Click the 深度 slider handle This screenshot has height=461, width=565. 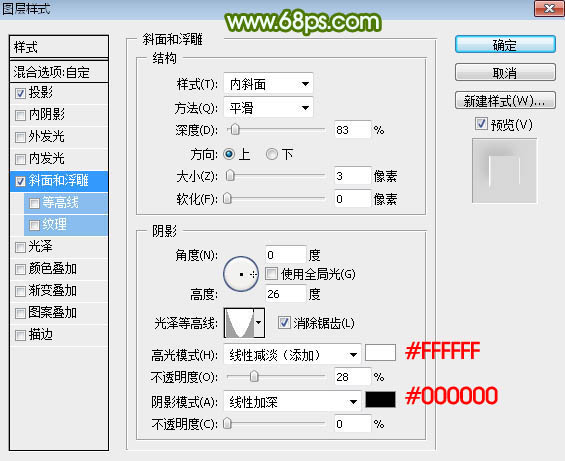pyautogui.click(x=235, y=129)
